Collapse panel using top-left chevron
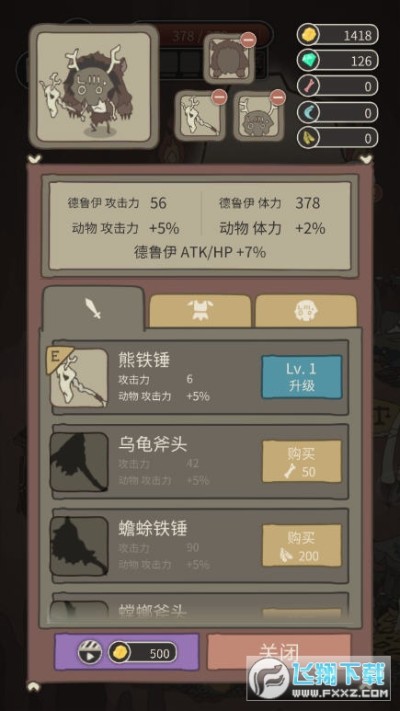This screenshot has width=400, height=711. [x=34, y=159]
